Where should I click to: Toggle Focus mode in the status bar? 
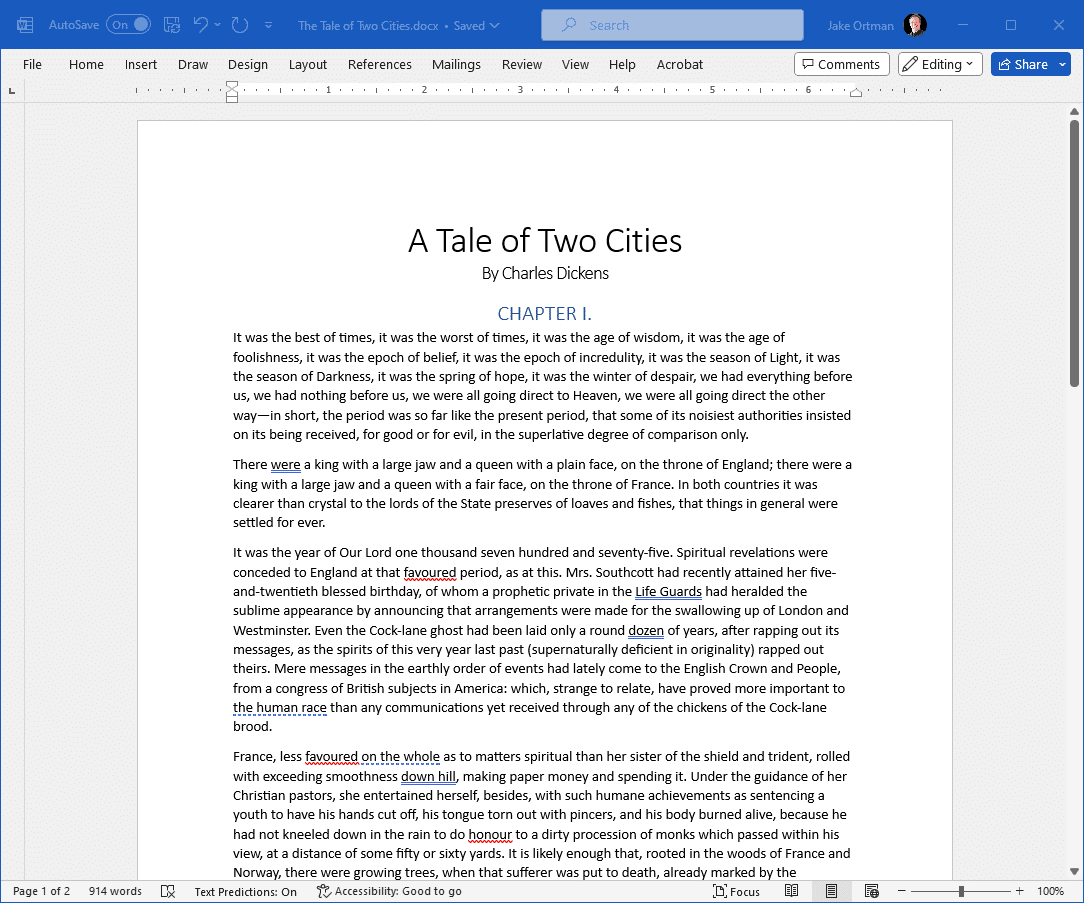pyautogui.click(x=736, y=891)
